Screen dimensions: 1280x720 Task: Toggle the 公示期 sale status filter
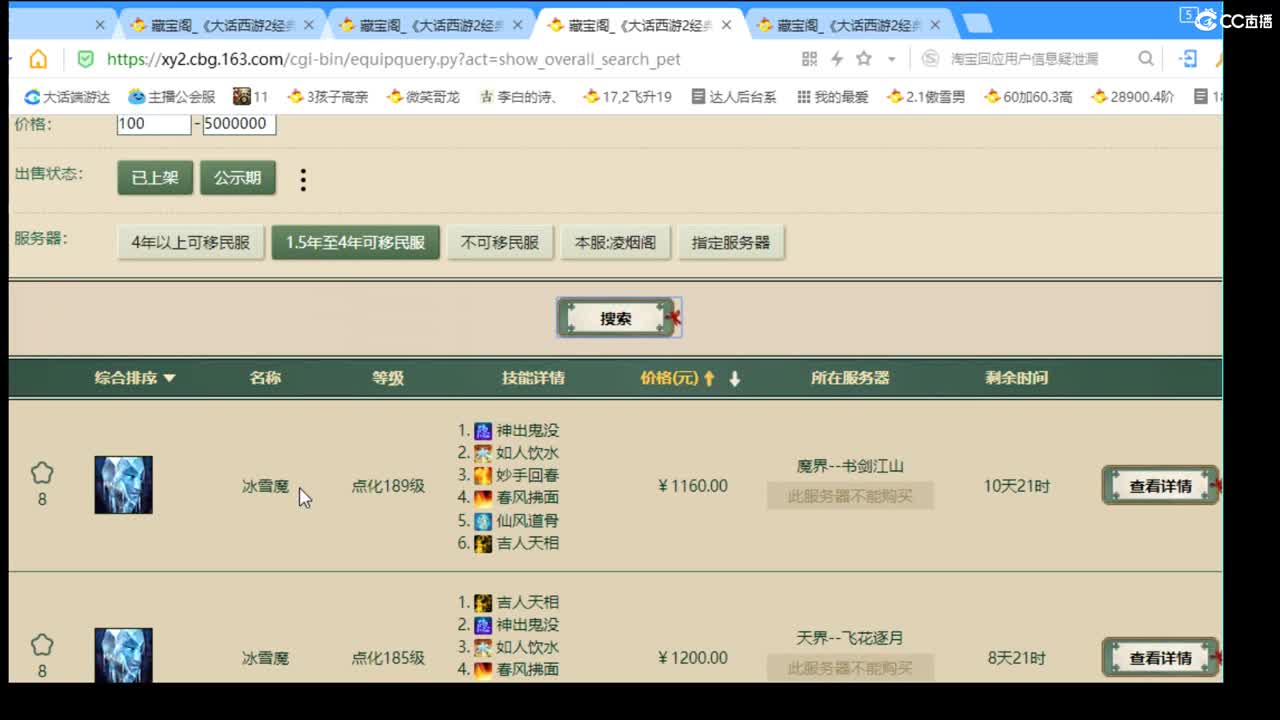(x=237, y=177)
